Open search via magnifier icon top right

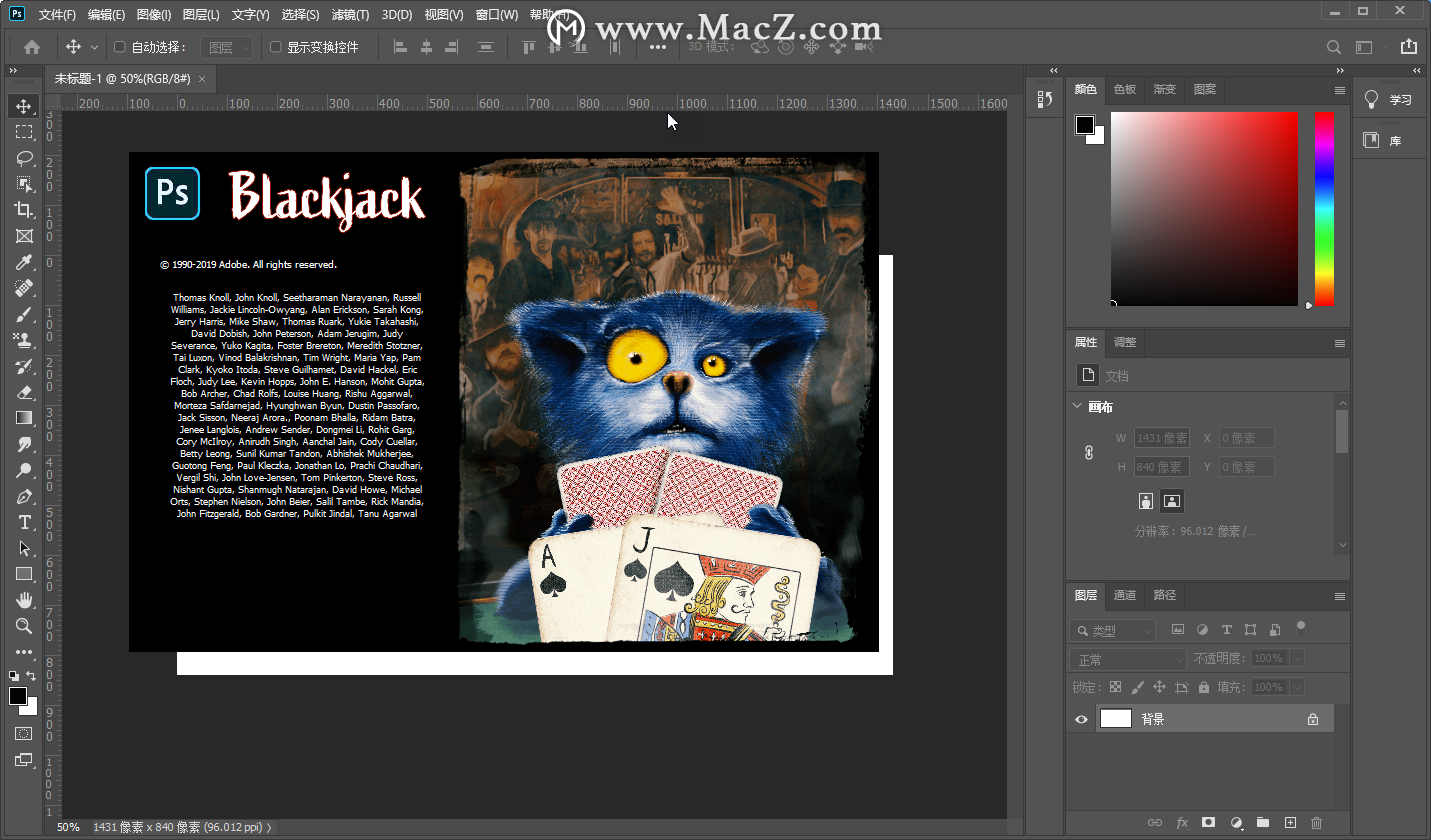(1333, 47)
